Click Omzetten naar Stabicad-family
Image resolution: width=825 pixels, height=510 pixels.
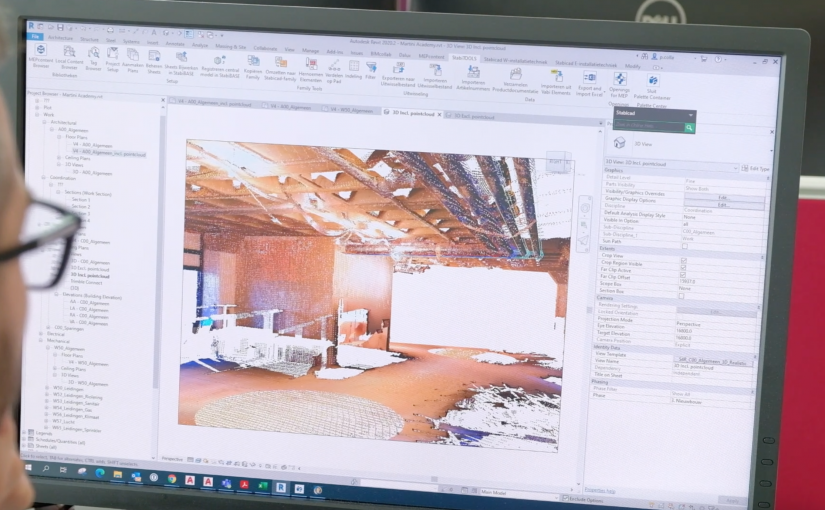pyautogui.click(x=281, y=69)
